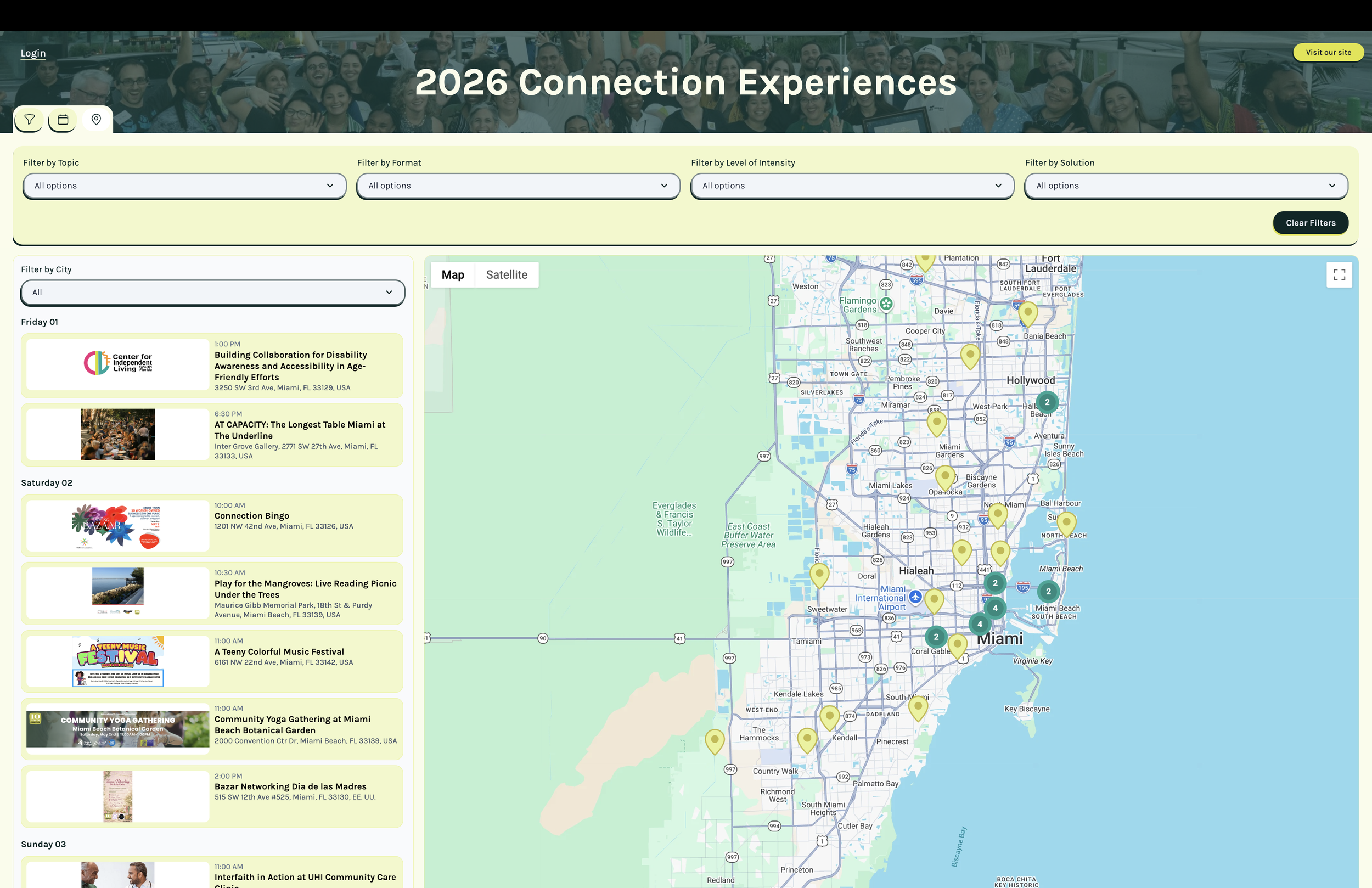Click the Longest Table dinner photo thumbnail
This screenshot has width=1372, height=888.
pos(117,434)
